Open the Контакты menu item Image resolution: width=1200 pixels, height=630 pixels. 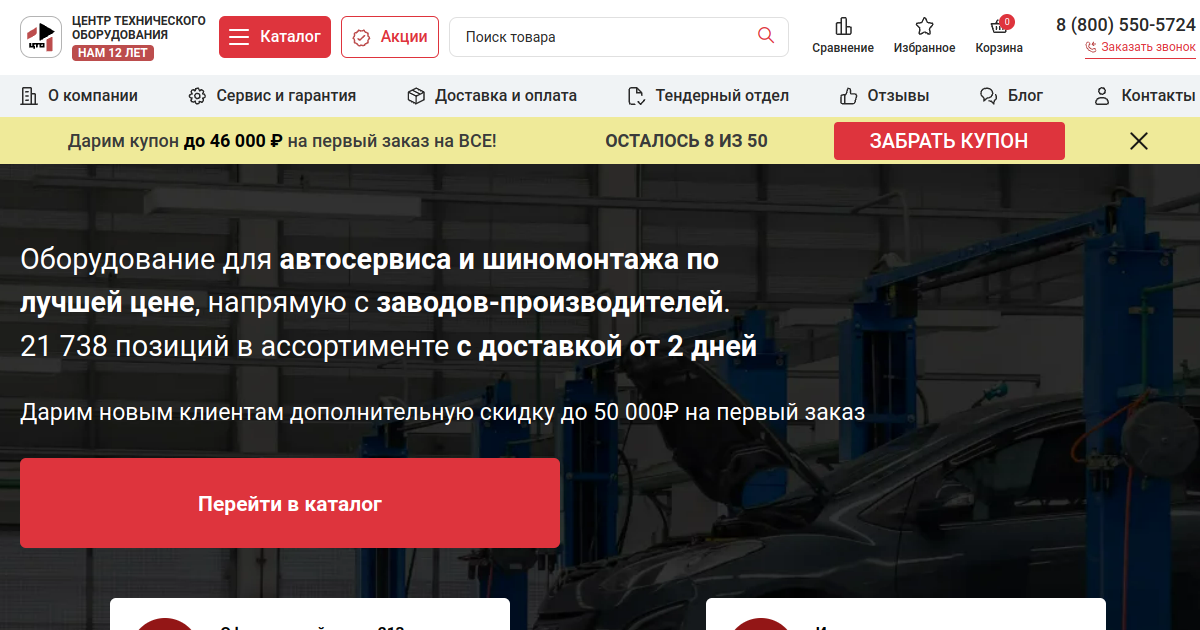tap(1145, 96)
